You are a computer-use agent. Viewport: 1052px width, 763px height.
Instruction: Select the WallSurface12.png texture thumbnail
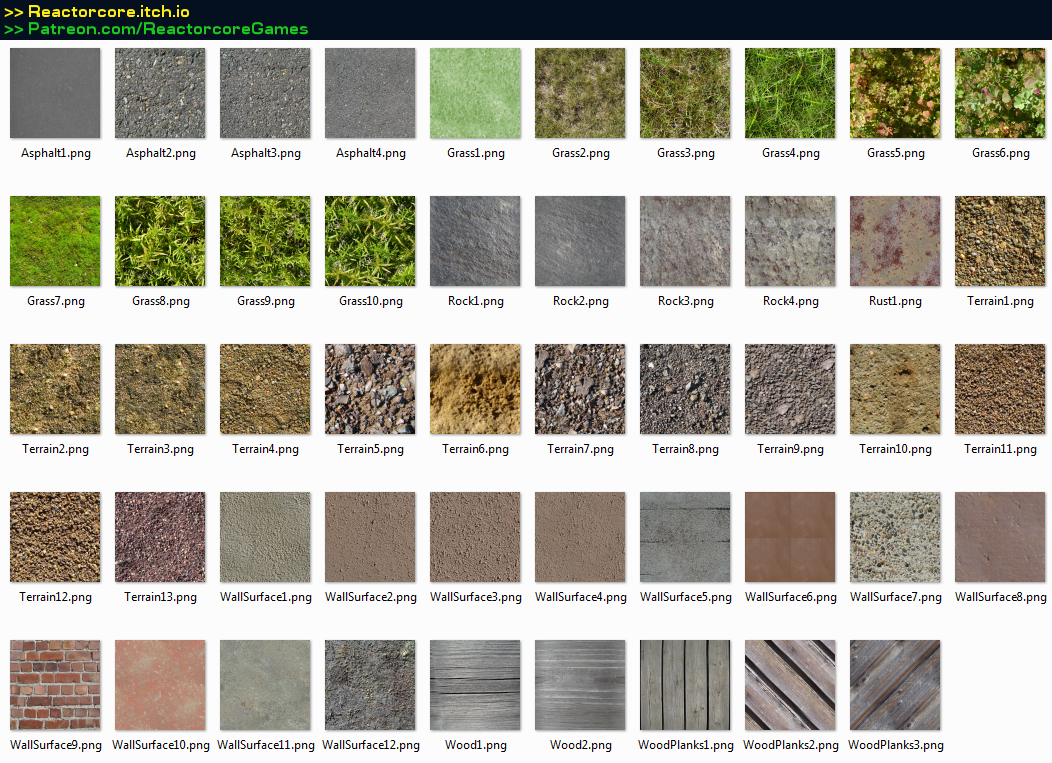[x=370, y=685]
